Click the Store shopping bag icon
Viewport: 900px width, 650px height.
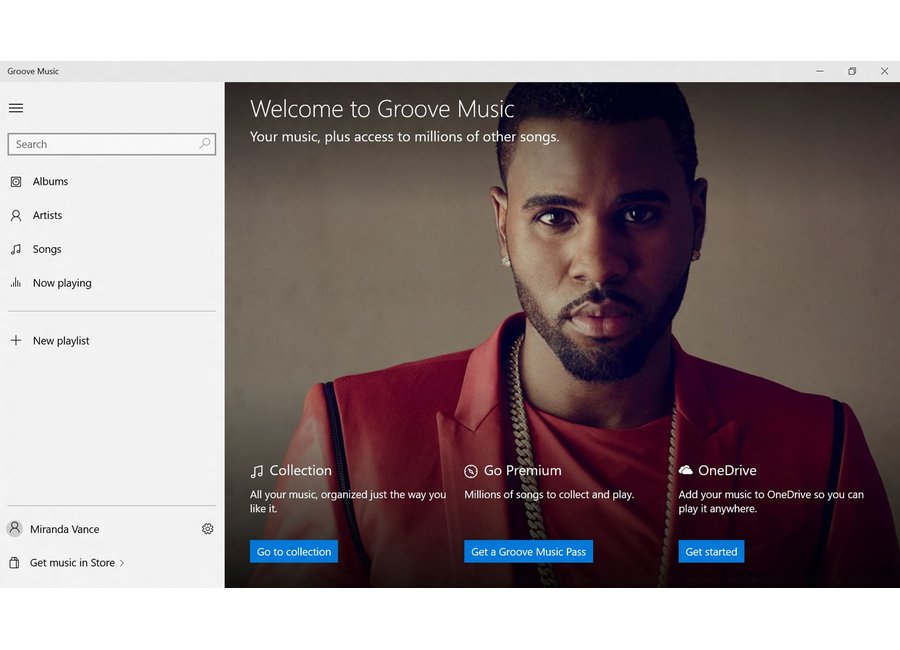click(x=15, y=563)
